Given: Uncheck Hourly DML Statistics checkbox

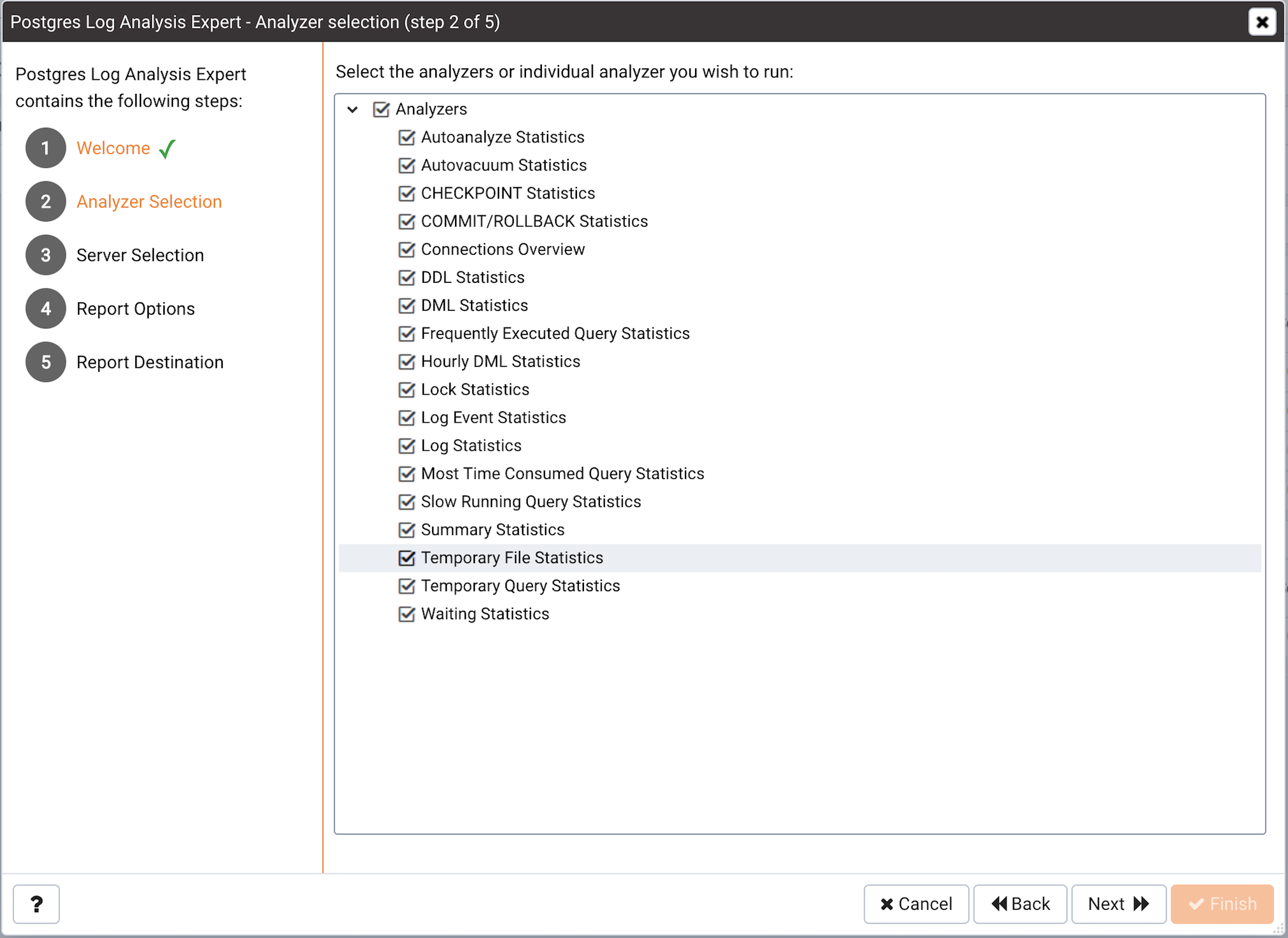Looking at the screenshot, I should pos(407,362).
